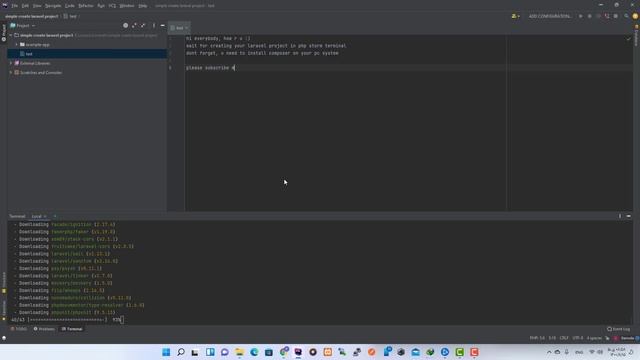
Task: Open the Edit menu
Action: tap(25, 6)
